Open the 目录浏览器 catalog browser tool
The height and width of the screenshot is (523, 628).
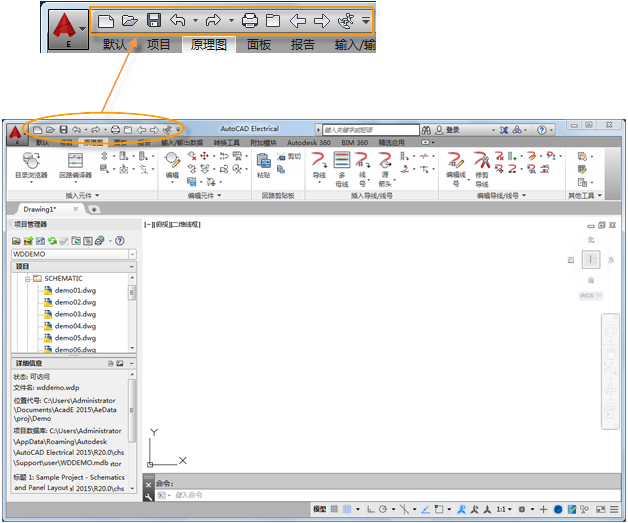(31, 166)
